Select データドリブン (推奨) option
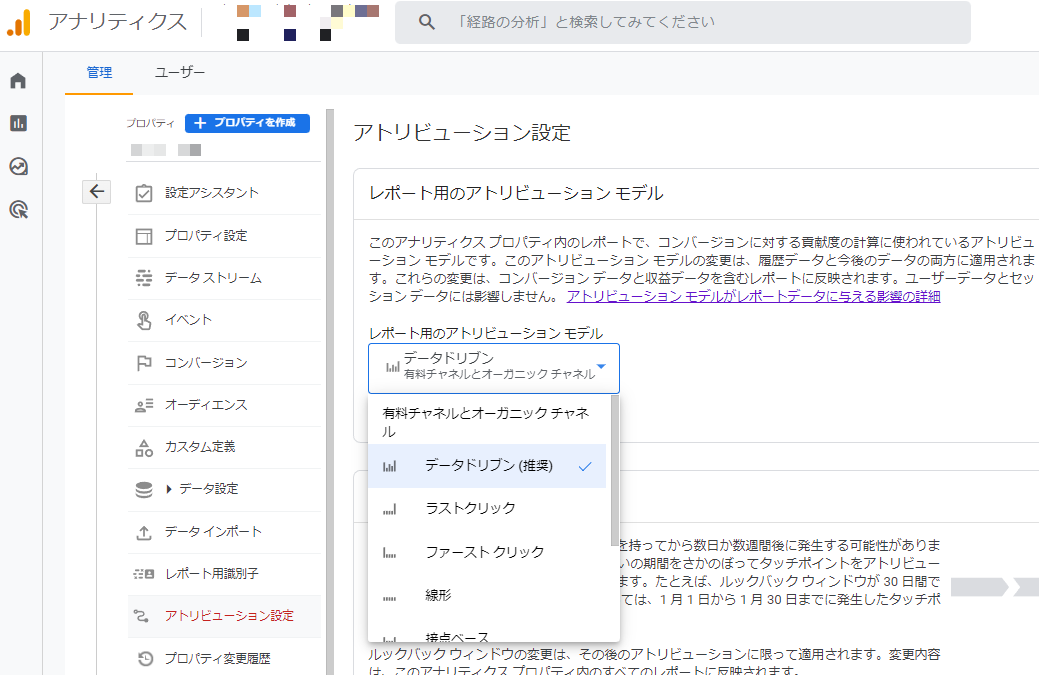The height and width of the screenshot is (675, 1039). pyautogui.click(x=487, y=466)
